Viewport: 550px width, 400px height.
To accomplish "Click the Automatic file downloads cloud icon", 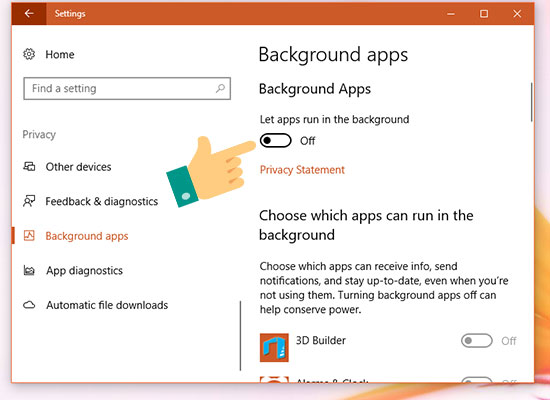I will coord(29,305).
